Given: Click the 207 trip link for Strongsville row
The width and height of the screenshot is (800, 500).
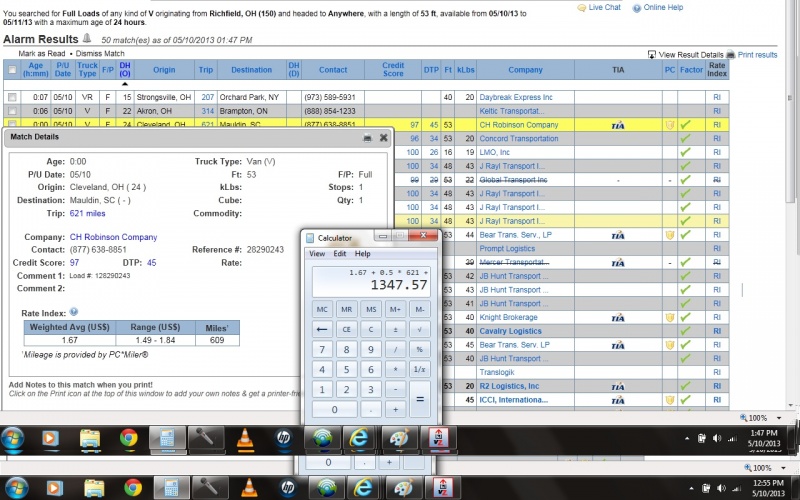Looking at the screenshot, I should (208, 97).
